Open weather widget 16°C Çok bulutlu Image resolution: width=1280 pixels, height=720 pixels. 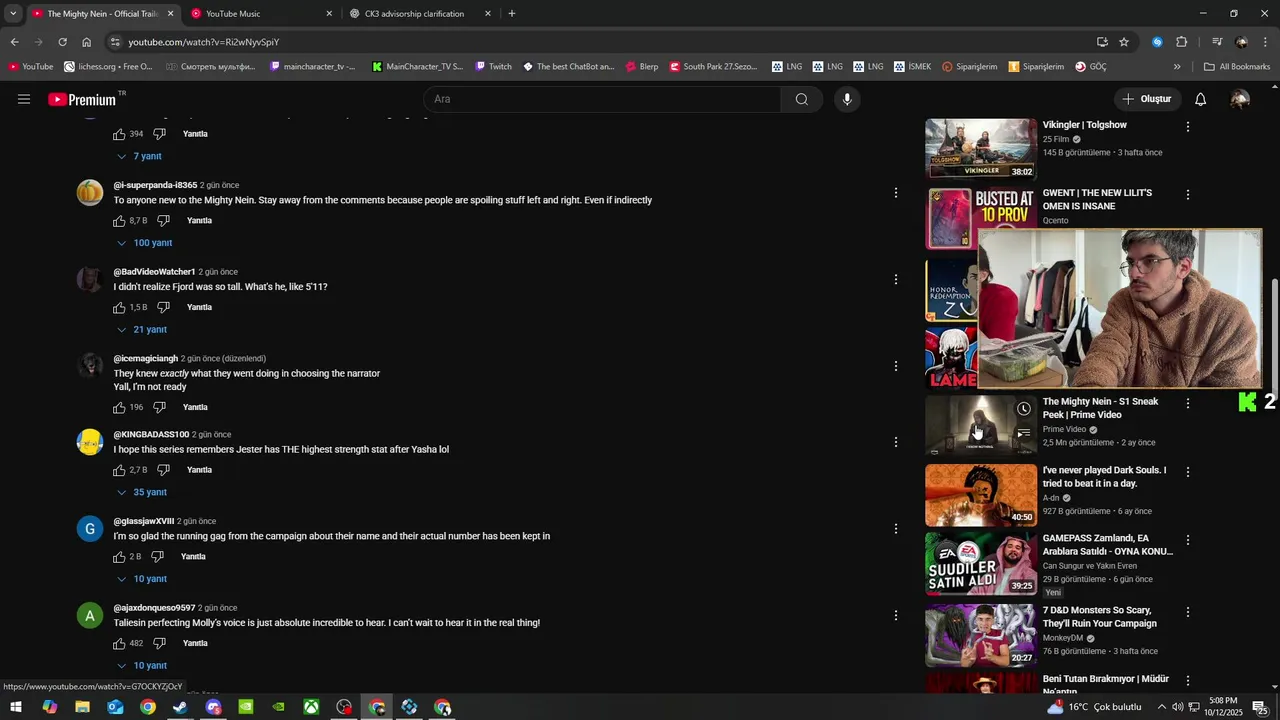point(1094,707)
